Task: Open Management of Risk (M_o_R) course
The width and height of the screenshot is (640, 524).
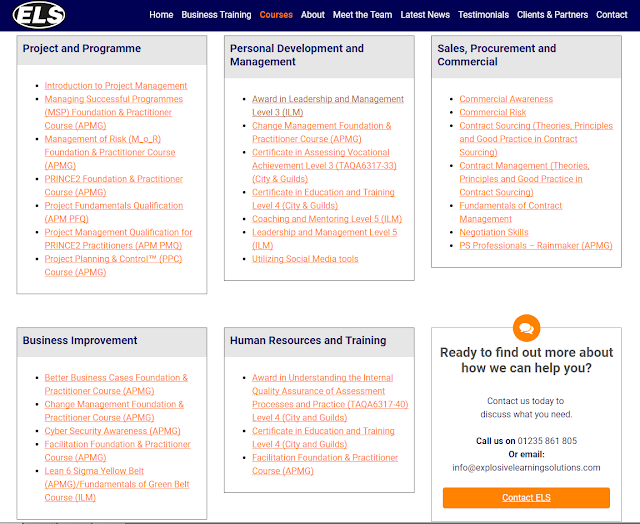Action: (x=110, y=152)
